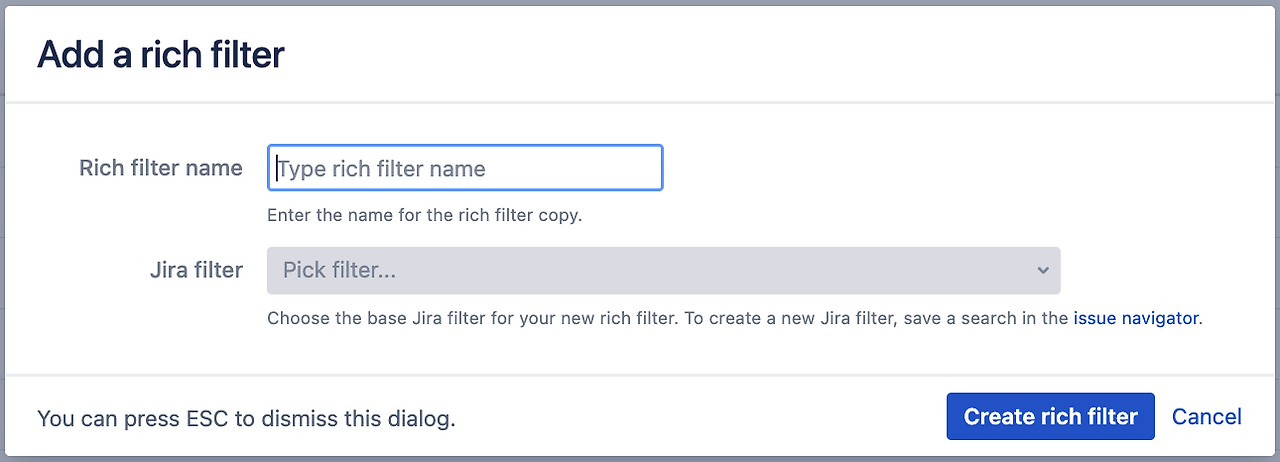Click the chevron arrow of the Jira filter select
The height and width of the screenshot is (462, 1280).
[x=1043, y=270]
